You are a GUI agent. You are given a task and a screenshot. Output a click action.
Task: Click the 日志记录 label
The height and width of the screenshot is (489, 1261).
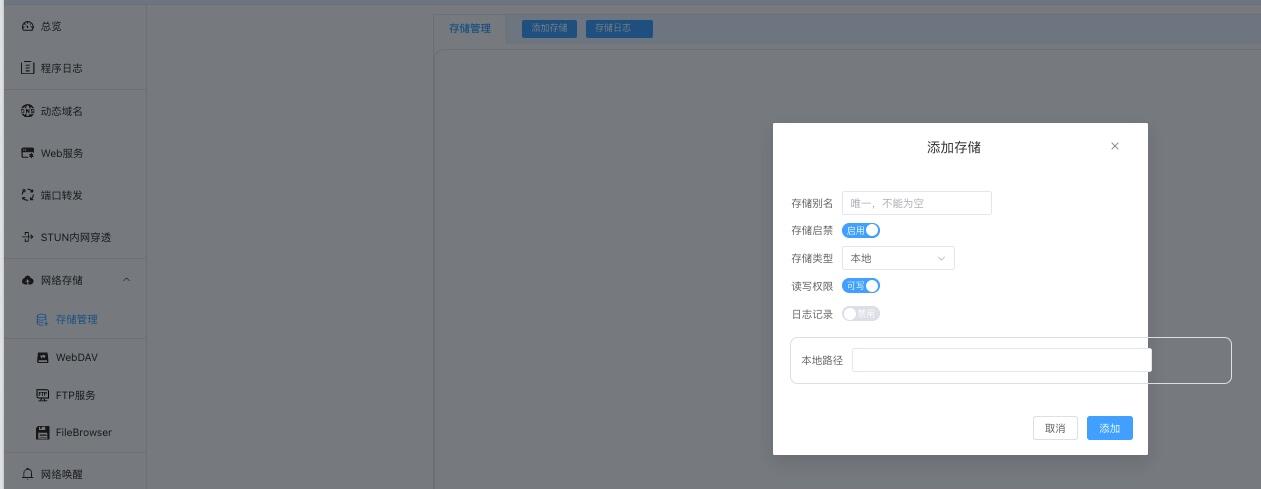(812, 314)
